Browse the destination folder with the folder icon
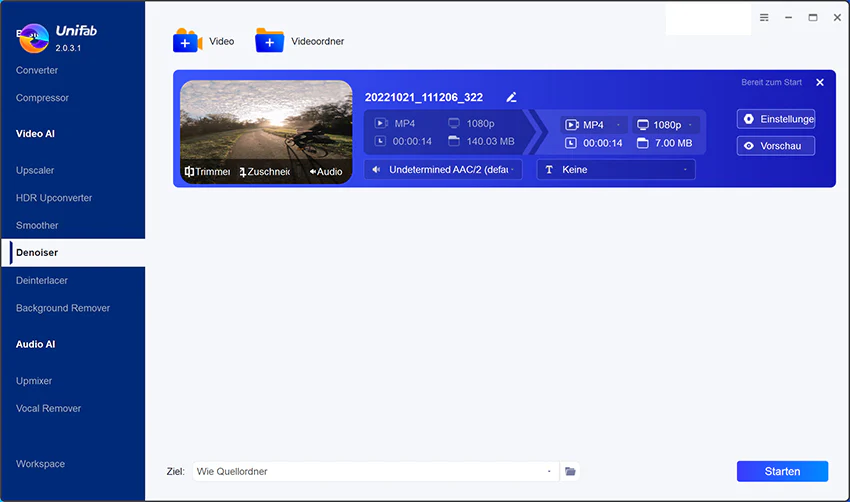 tap(570, 471)
